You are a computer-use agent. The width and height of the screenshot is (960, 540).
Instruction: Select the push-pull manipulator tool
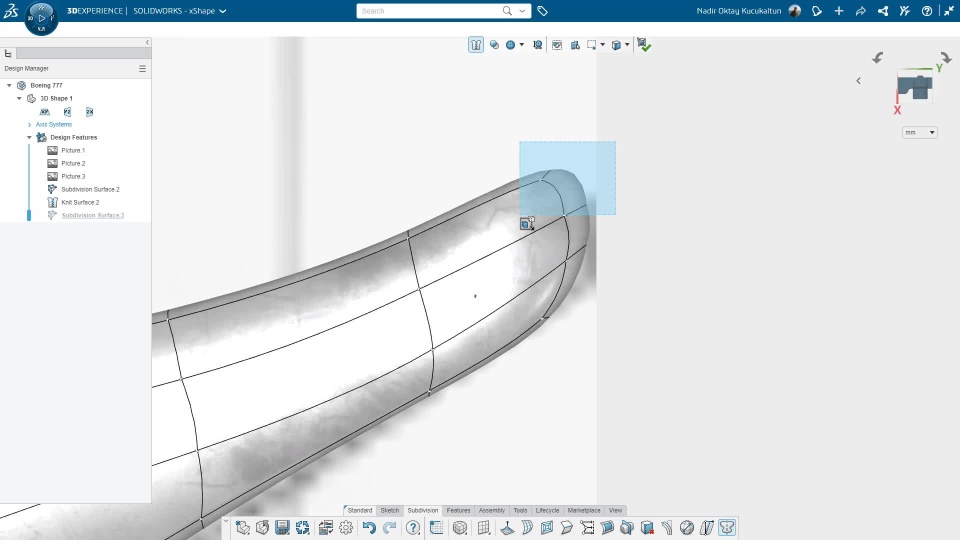tap(507, 527)
